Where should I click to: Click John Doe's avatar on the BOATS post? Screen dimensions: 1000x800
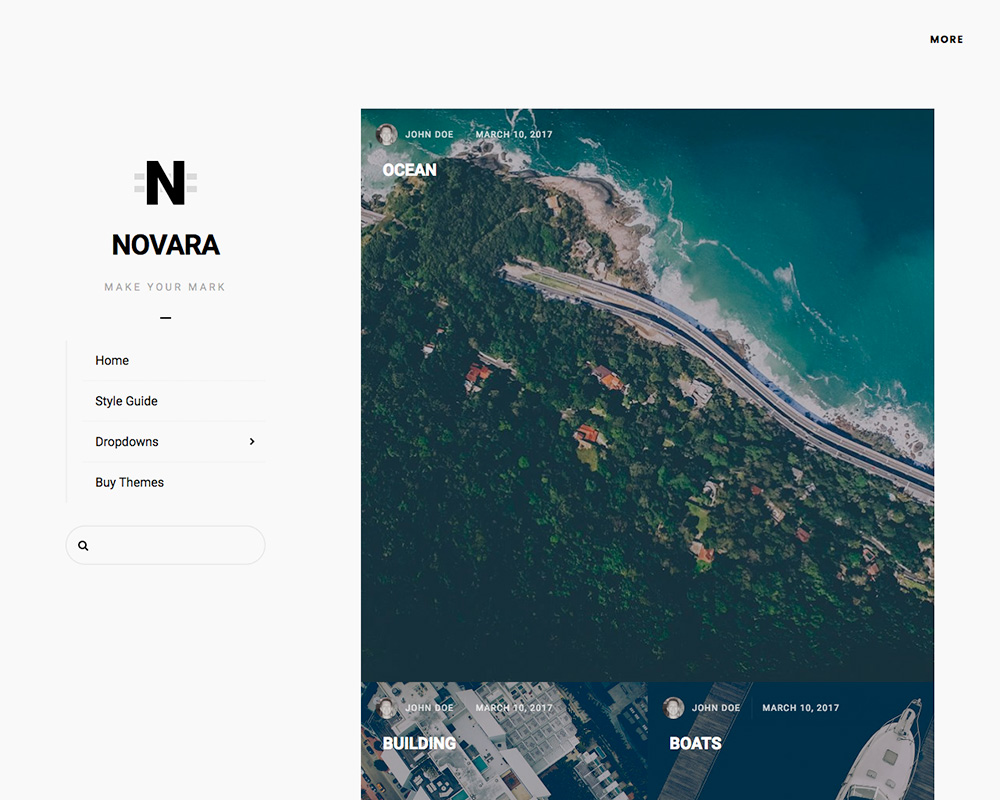[x=671, y=707]
